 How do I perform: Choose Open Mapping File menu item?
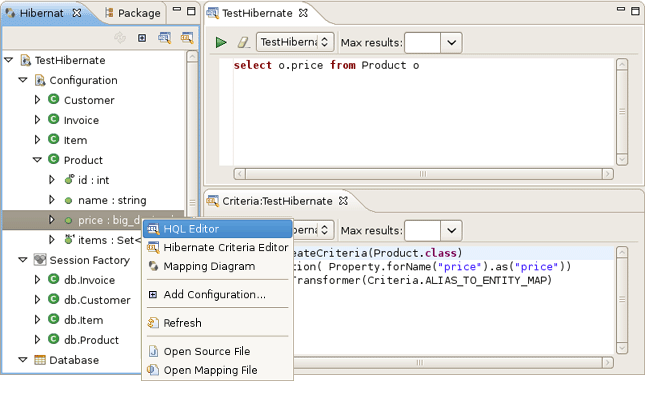(x=218, y=370)
